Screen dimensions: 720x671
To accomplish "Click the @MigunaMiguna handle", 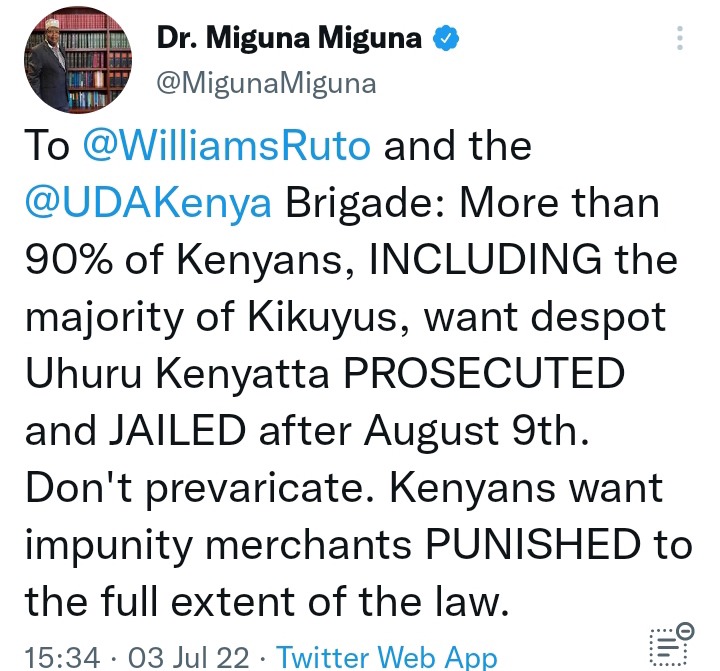I will [x=266, y=84].
